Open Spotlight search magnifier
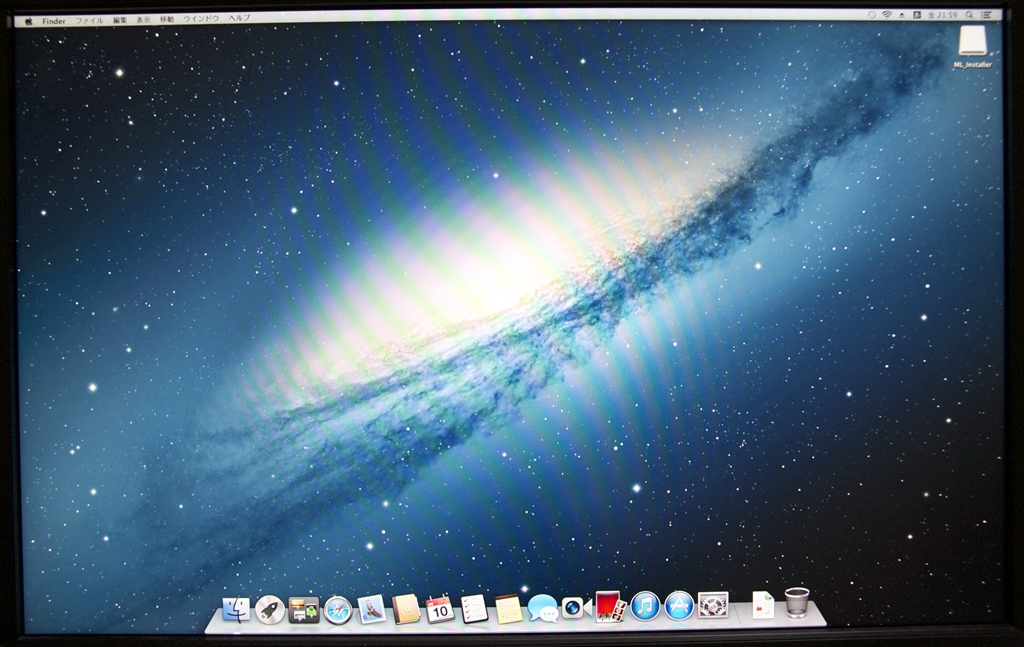 (970, 15)
